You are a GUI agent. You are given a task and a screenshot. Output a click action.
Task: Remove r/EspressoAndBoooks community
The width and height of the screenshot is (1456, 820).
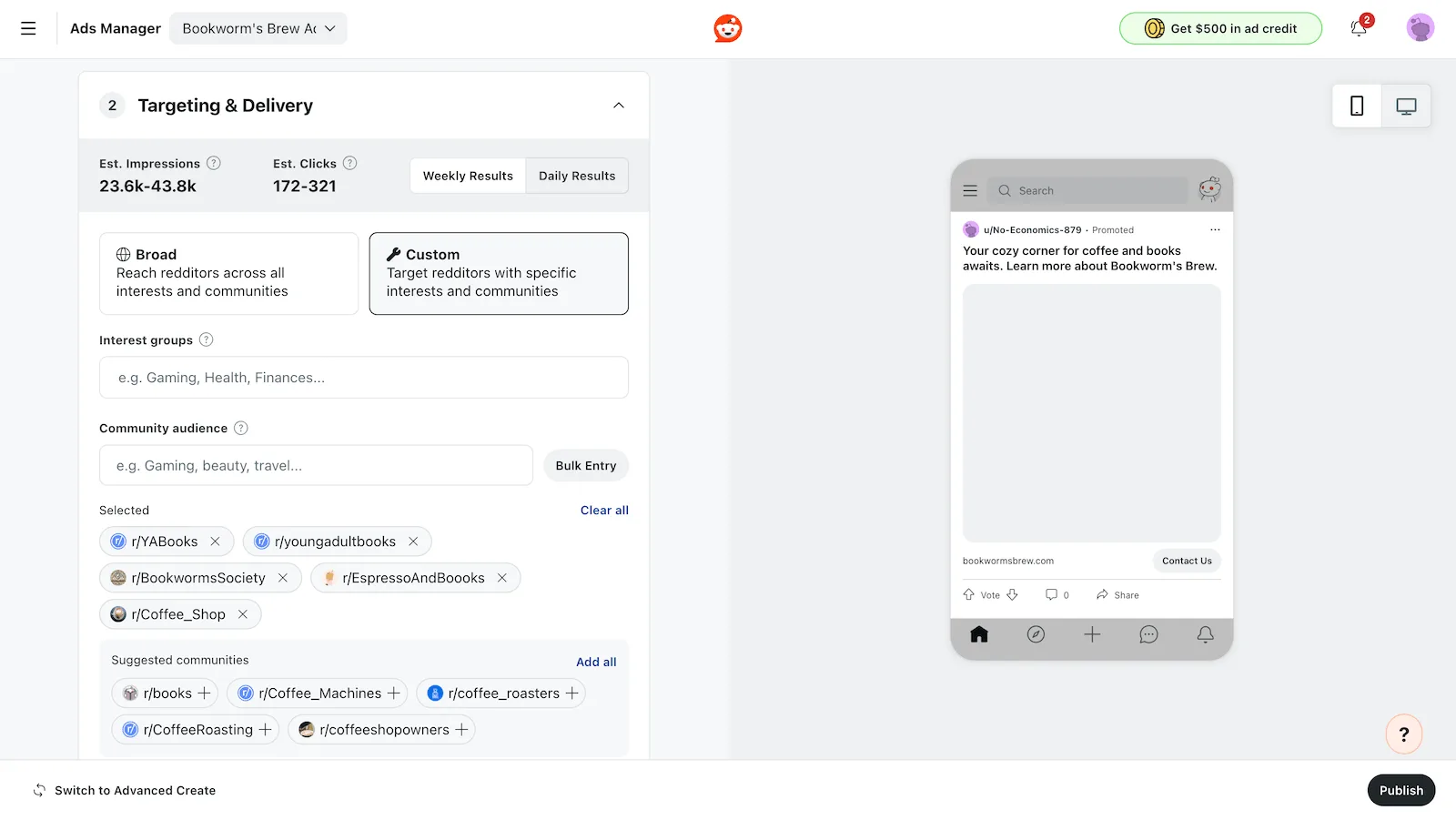(x=501, y=578)
